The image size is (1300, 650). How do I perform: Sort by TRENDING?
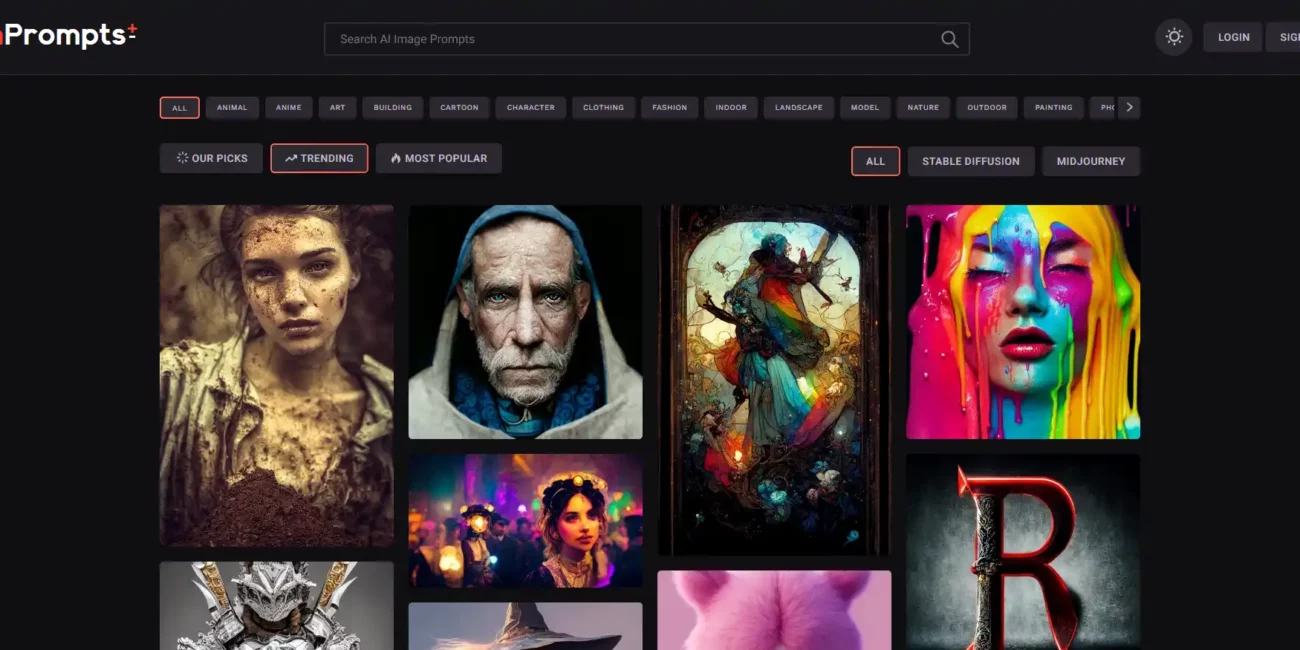point(319,158)
